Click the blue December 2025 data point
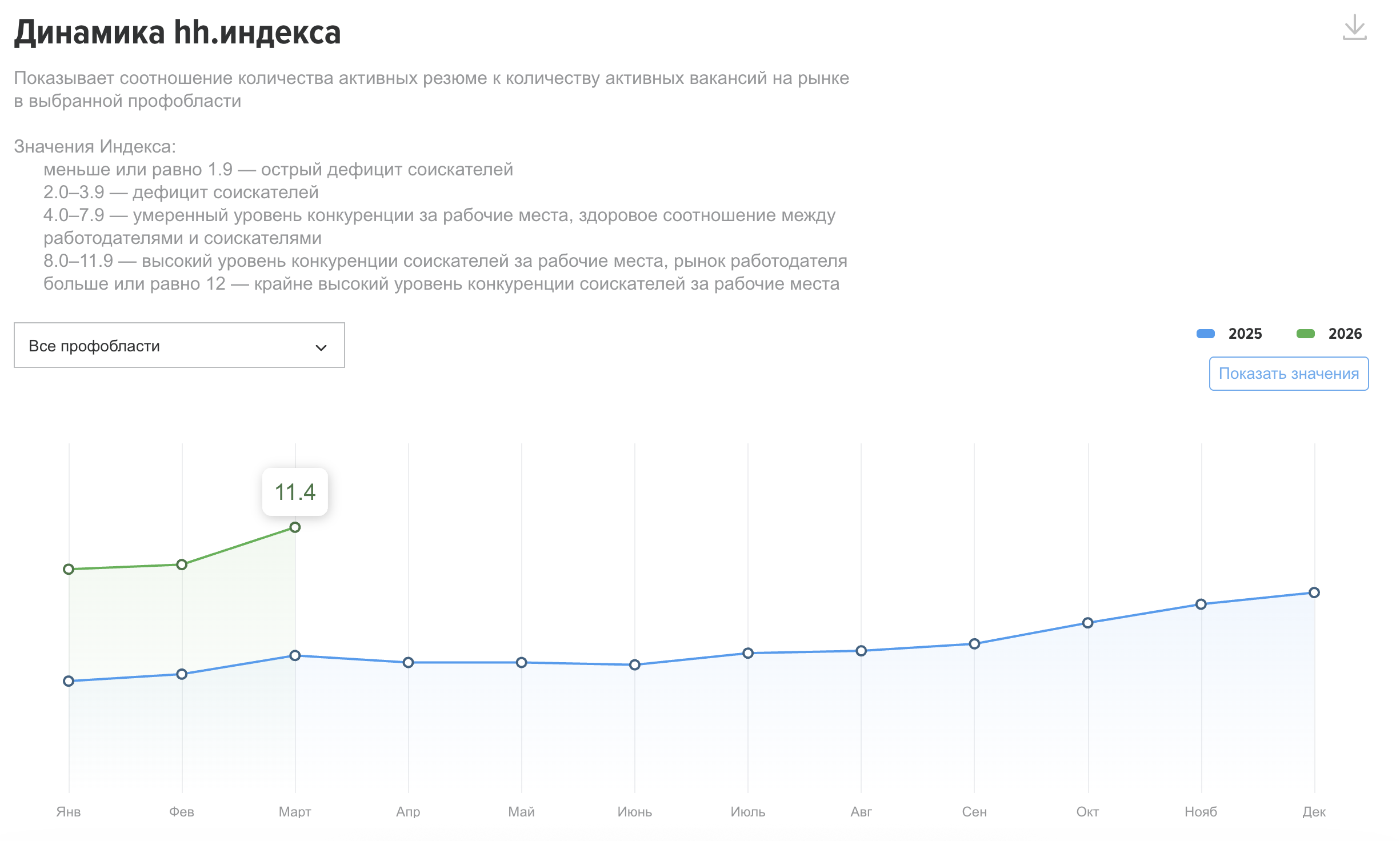Screen dimensions: 1400x841 1314,592
